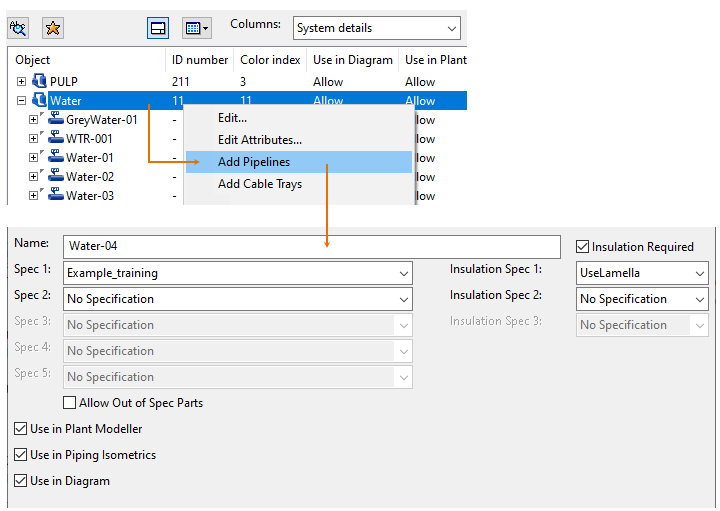Click the Name field containing Water-04
Viewport: 720px width, 511px height.
[x=312, y=247]
